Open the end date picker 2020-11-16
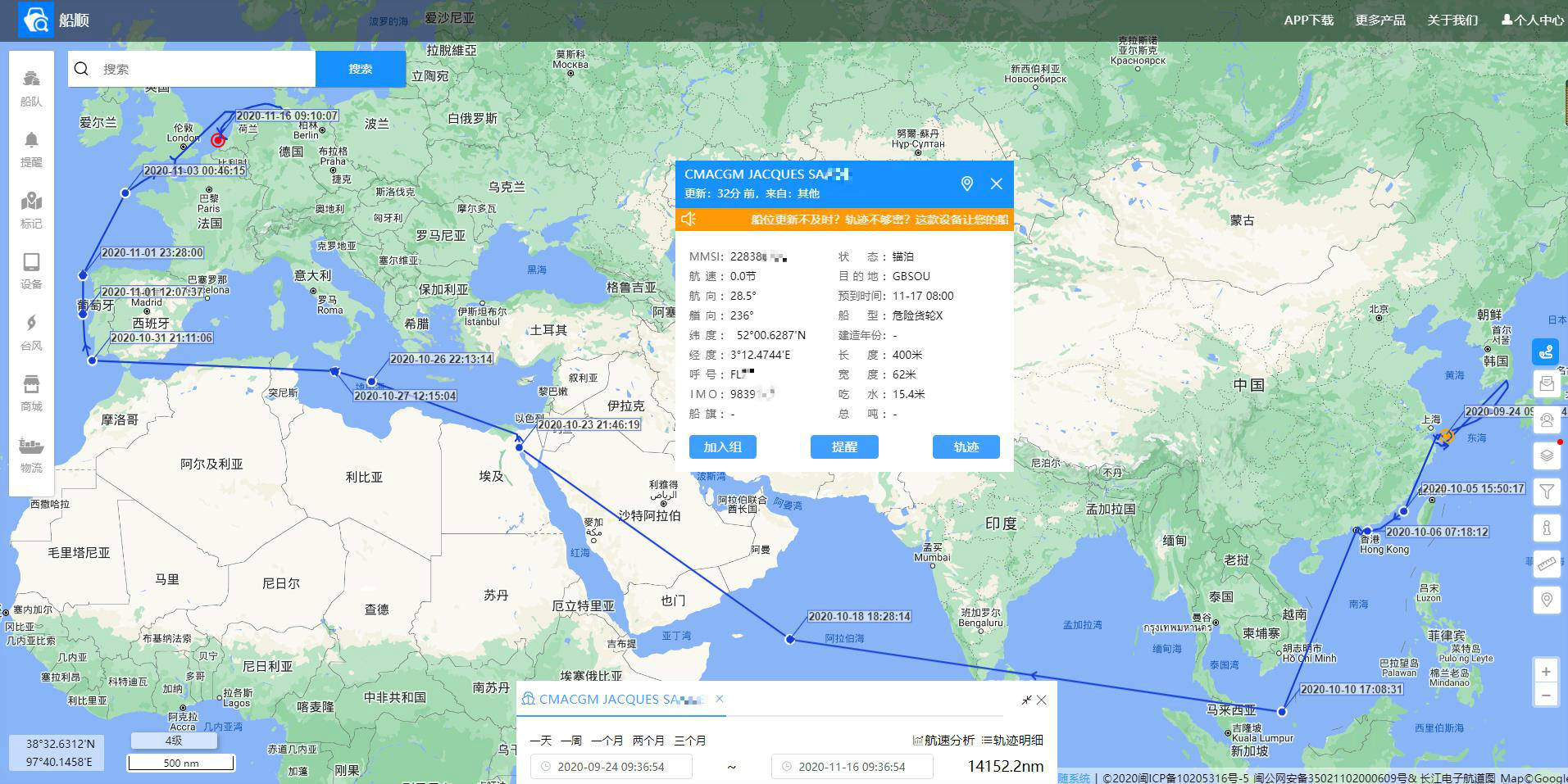Screen dimensions: 1568x784 point(852,767)
